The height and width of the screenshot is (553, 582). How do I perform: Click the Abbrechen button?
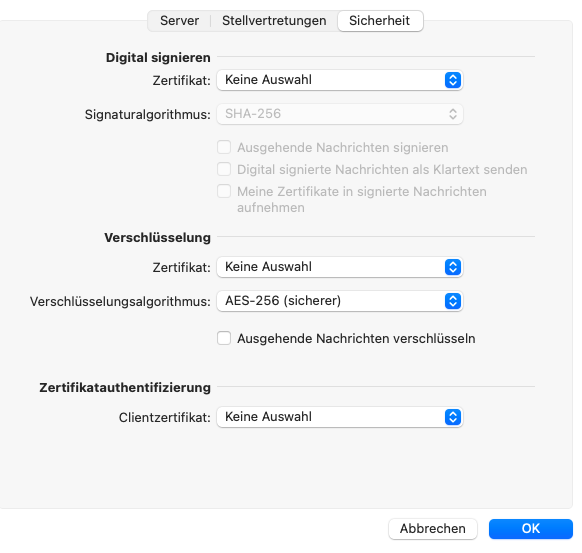[433, 529]
